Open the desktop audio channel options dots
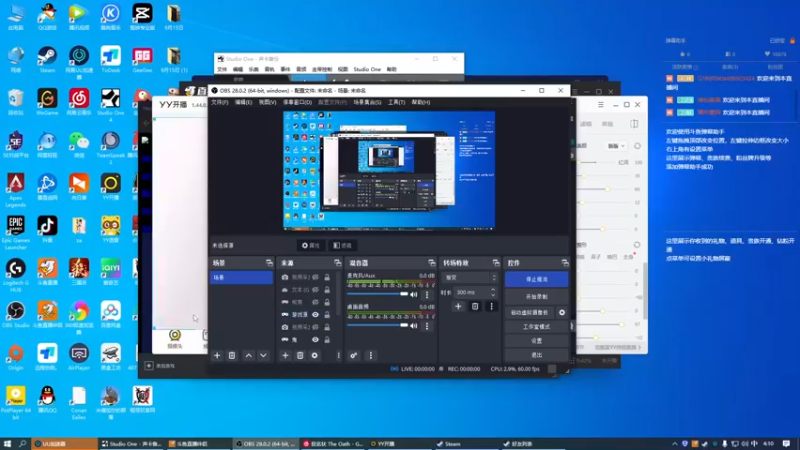The width and height of the screenshot is (800, 450). (427, 326)
